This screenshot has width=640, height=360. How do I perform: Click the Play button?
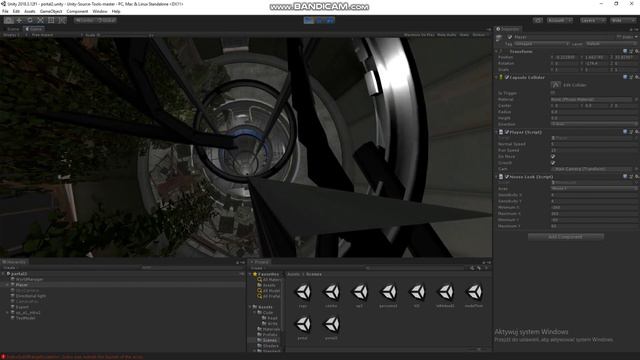309,20
